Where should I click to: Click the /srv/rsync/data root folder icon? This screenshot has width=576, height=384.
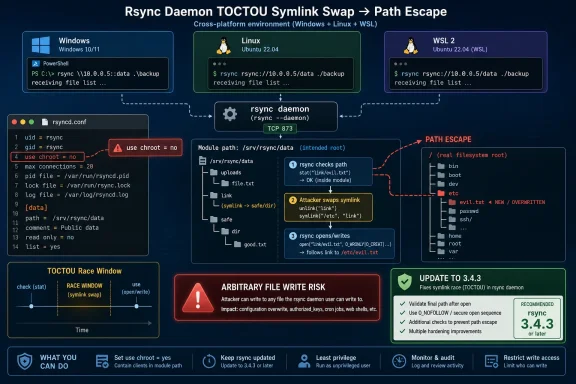[202, 161]
